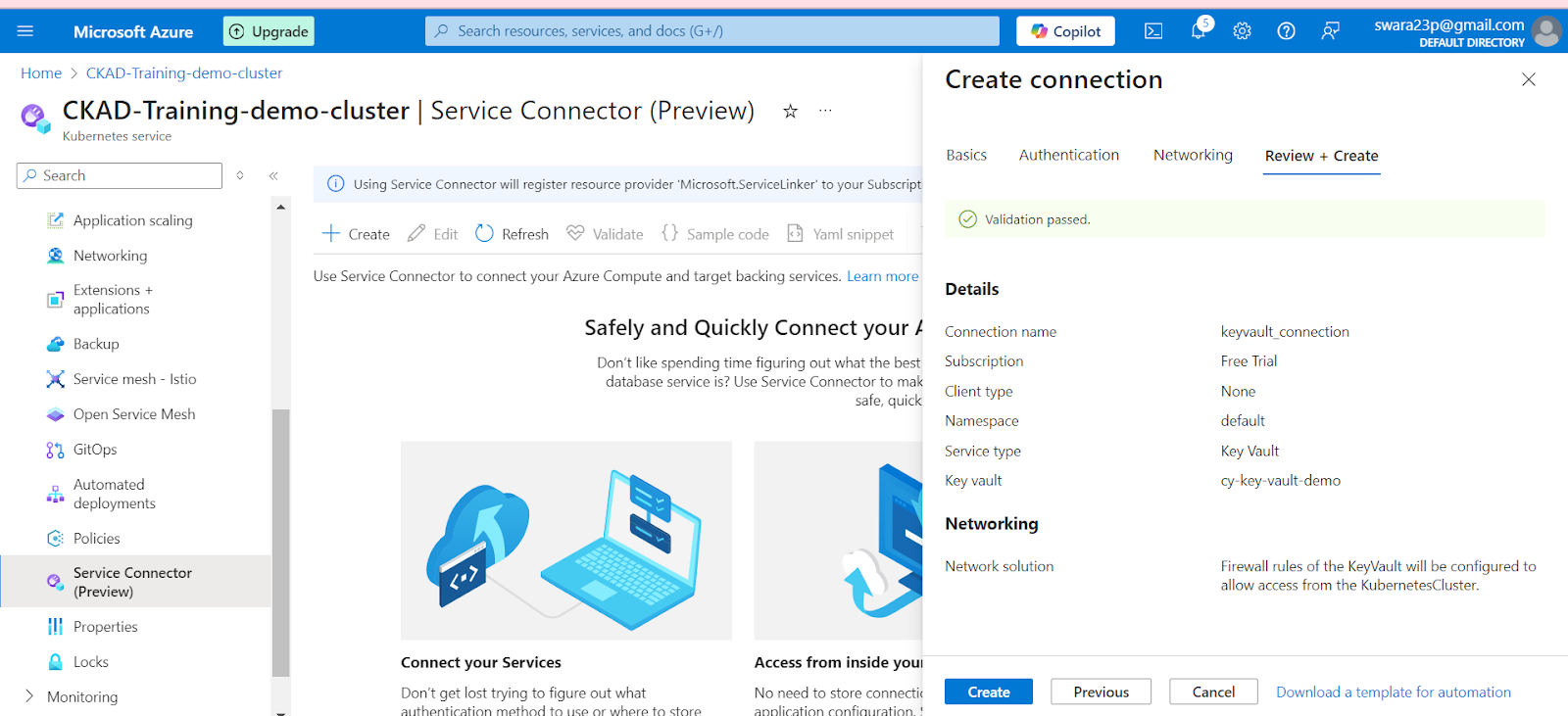Click the Kubernetes service resource icon
The width and height of the screenshot is (1568, 716).
click(35, 119)
